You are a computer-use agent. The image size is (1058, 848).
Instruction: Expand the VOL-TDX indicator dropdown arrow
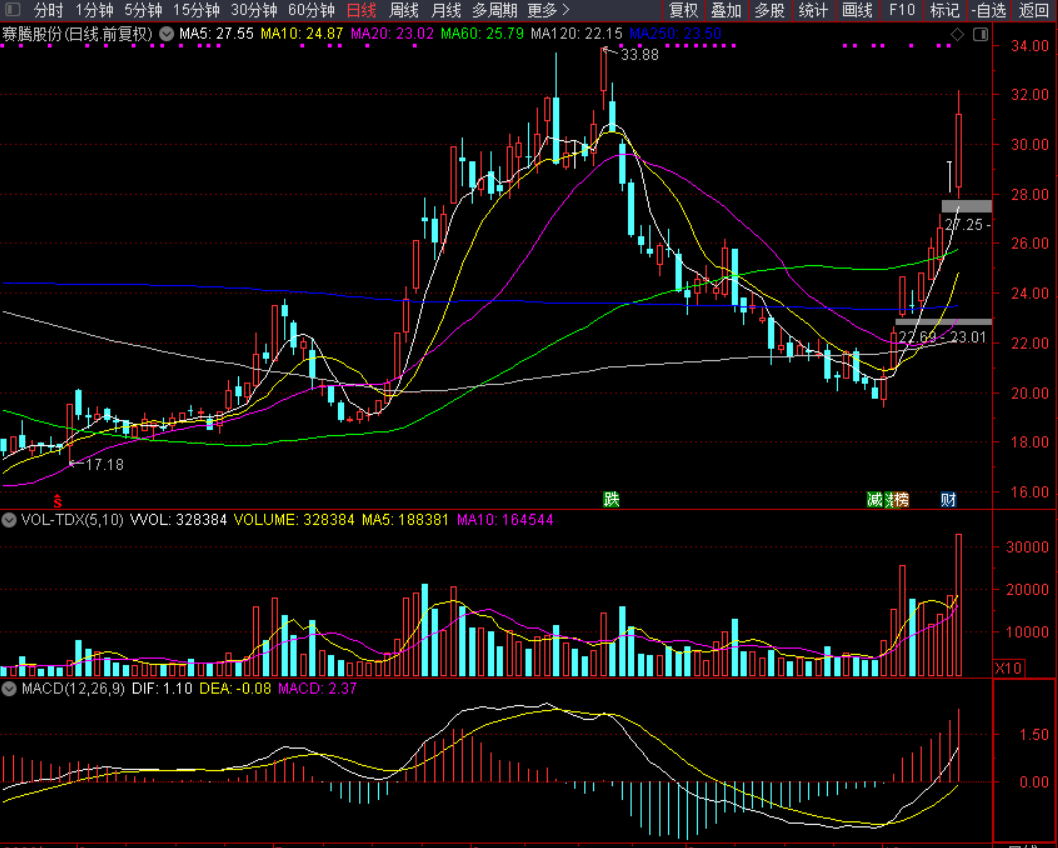click(x=8, y=520)
